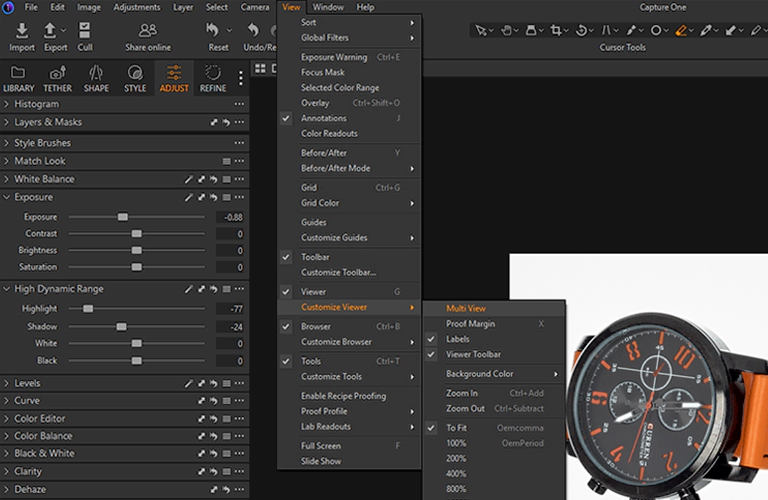Screen dimensions: 768x500
Task: Open the Window menu
Action: pyautogui.click(x=328, y=7)
